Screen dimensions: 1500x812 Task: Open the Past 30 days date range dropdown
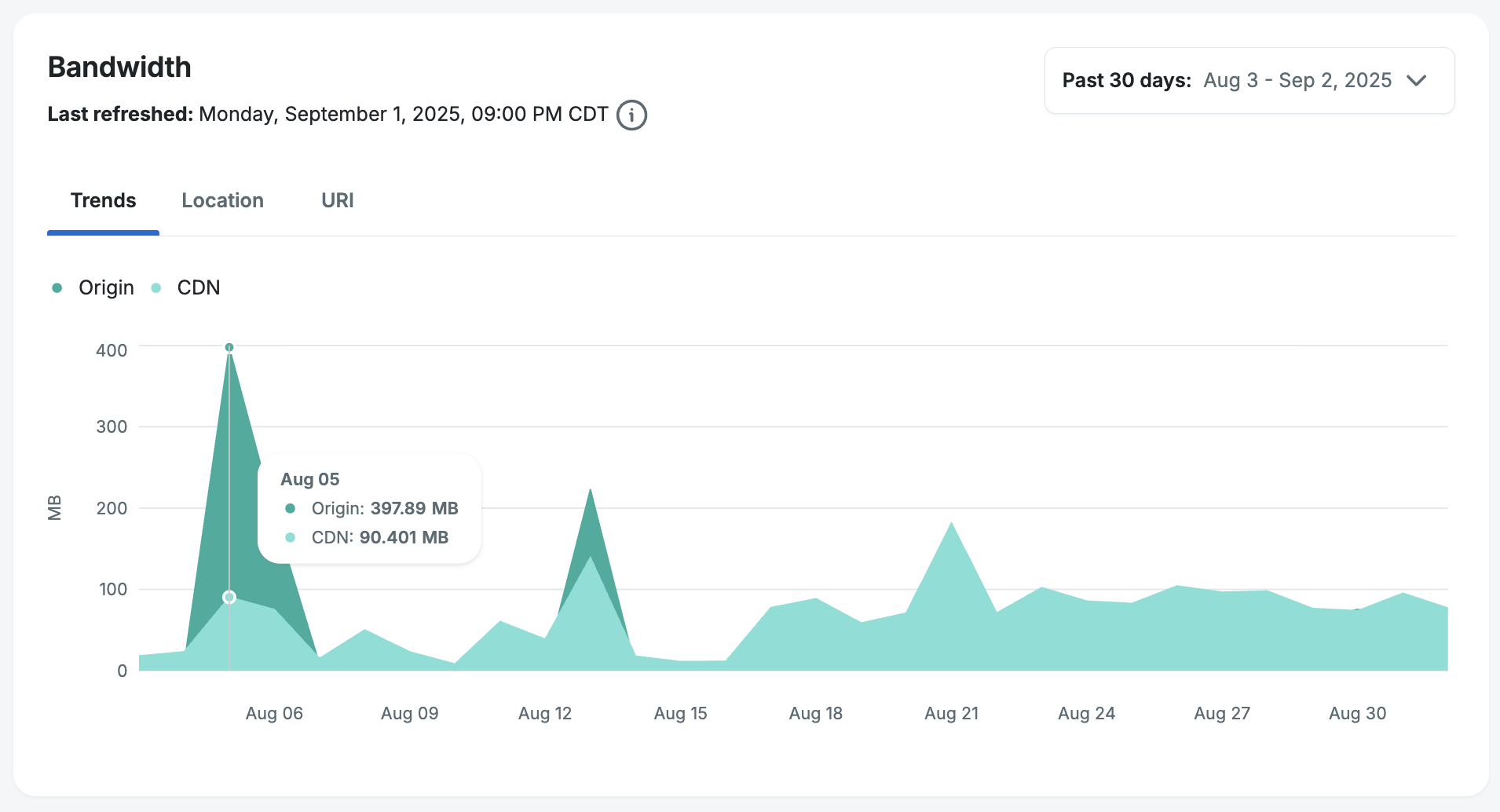pyautogui.click(x=1249, y=81)
